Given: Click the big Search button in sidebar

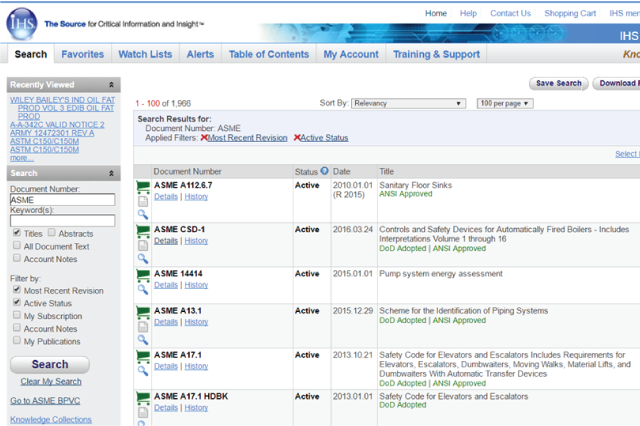Looking at the screenshot, I should [x=50, y=364].
